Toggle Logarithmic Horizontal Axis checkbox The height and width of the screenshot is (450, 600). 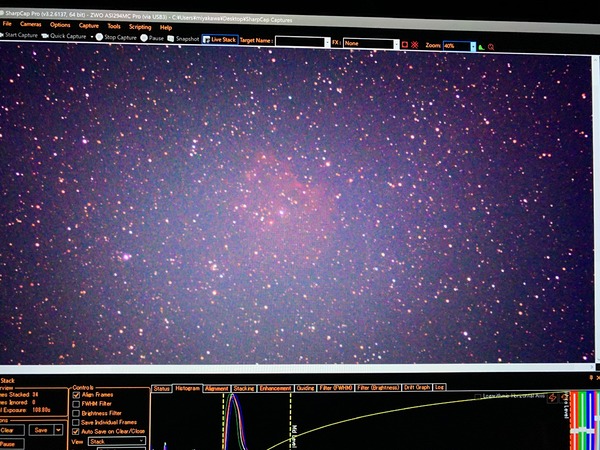tap(478, 396)
